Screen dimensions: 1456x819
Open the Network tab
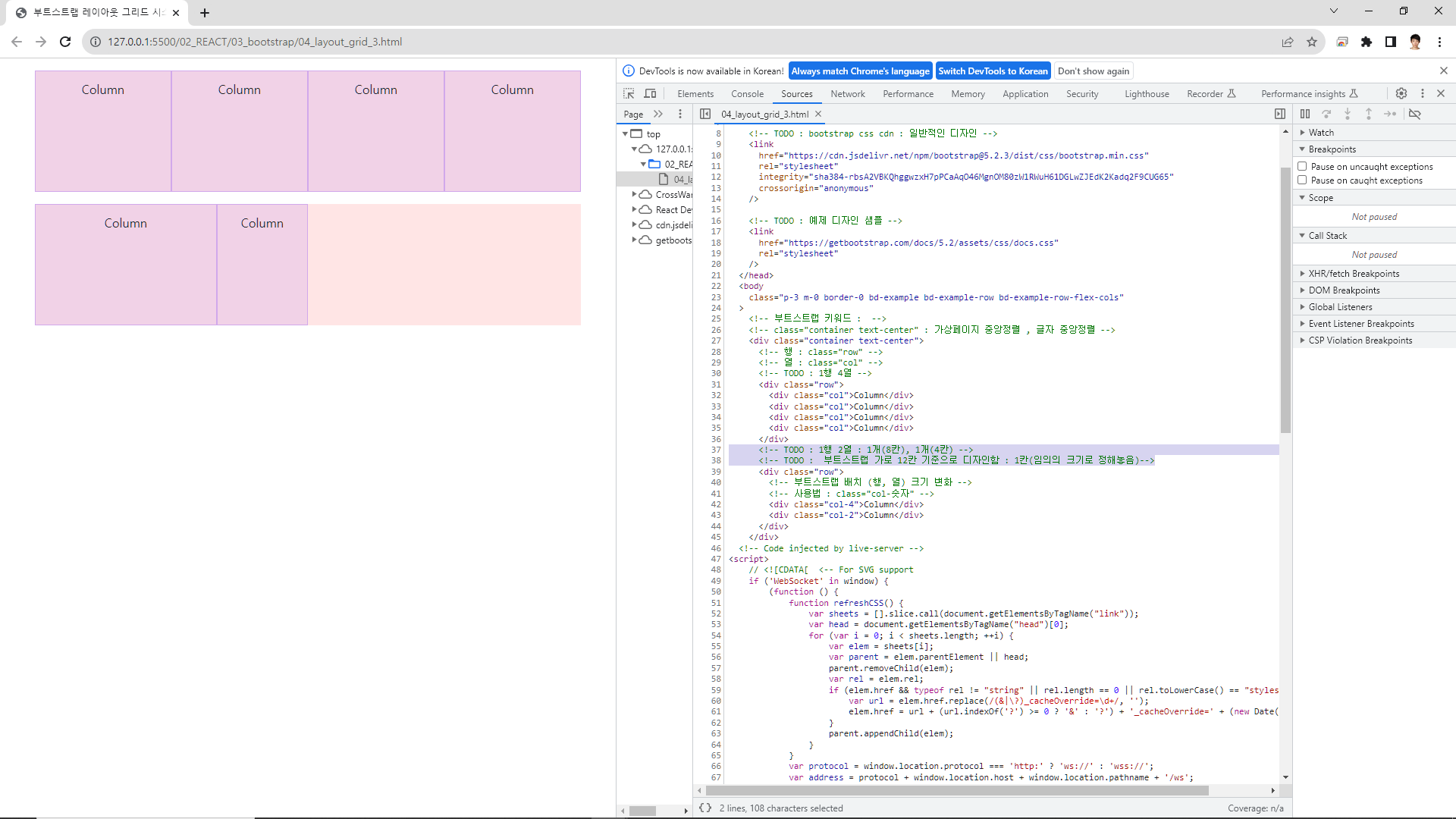(x=847, y=94)
